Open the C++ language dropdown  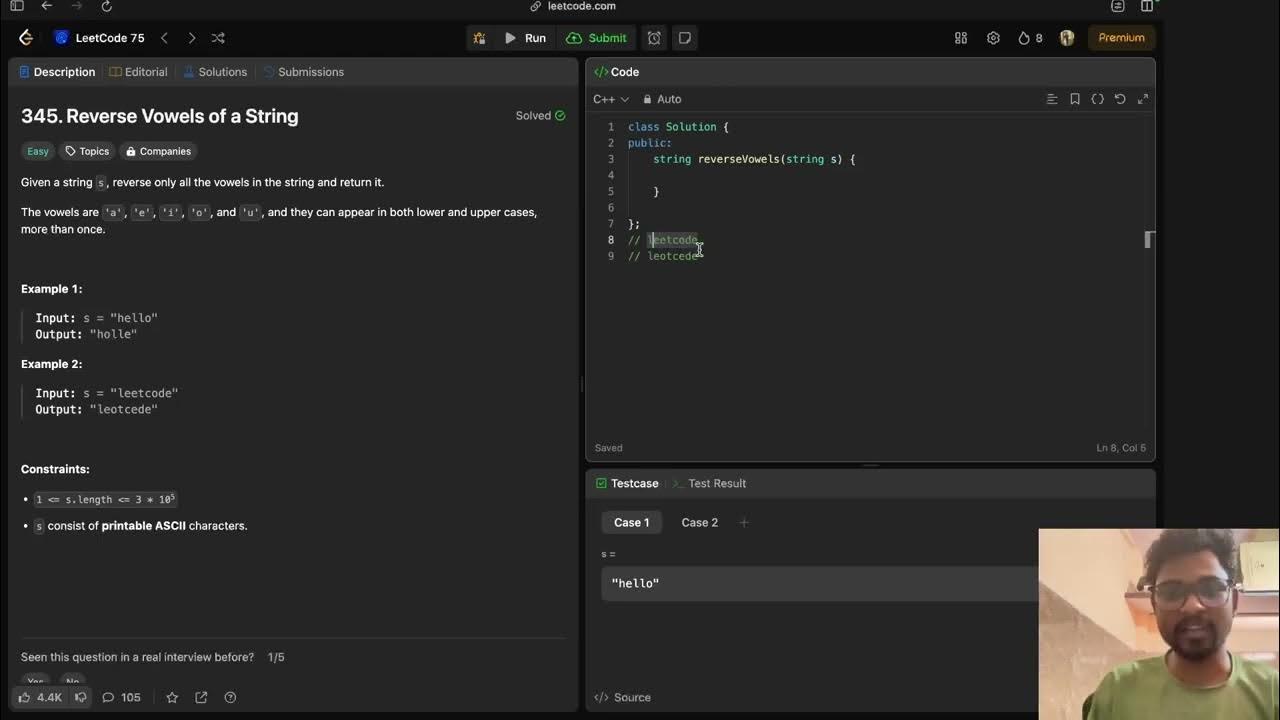610,99
